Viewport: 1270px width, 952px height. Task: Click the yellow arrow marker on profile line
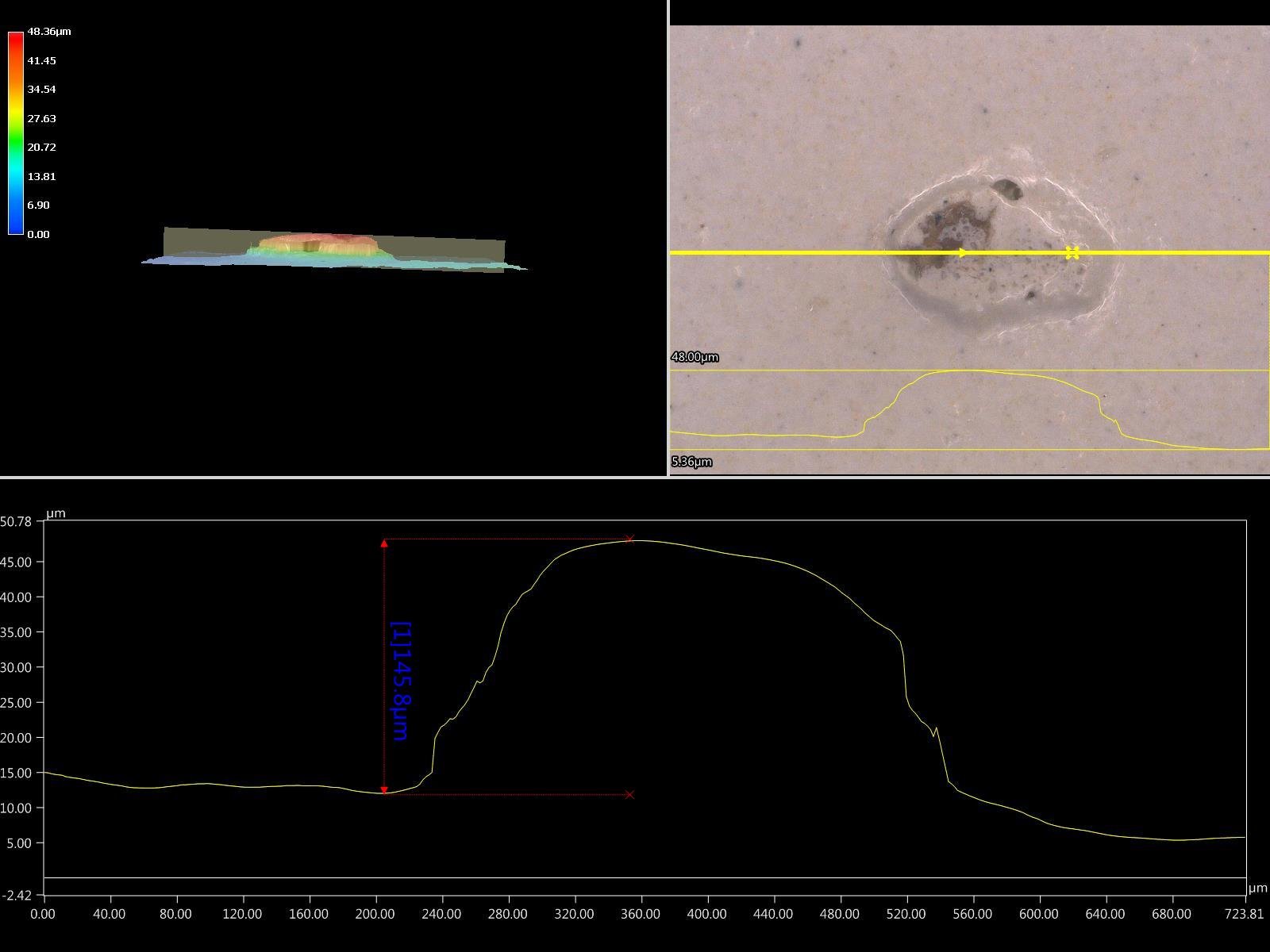[962, 253]
